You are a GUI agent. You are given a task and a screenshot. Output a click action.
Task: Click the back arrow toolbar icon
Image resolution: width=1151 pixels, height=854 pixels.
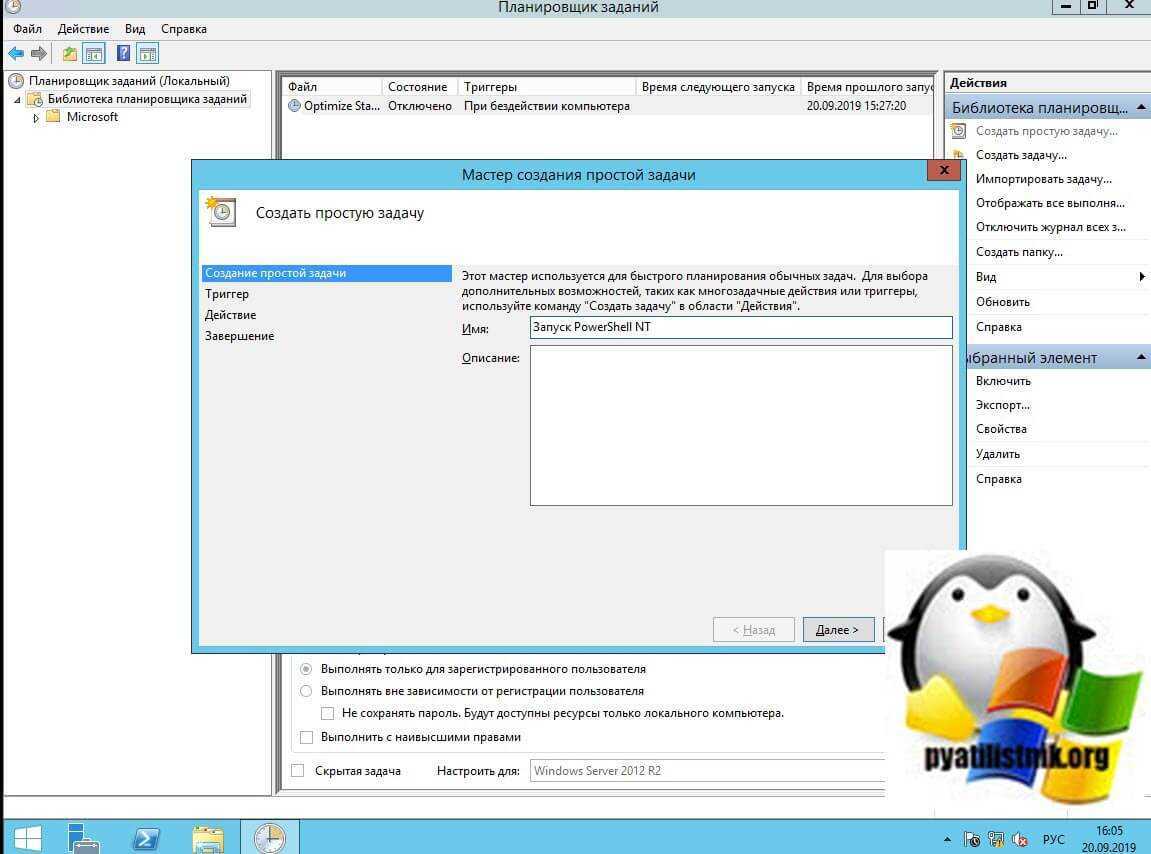tap(16, 54)
